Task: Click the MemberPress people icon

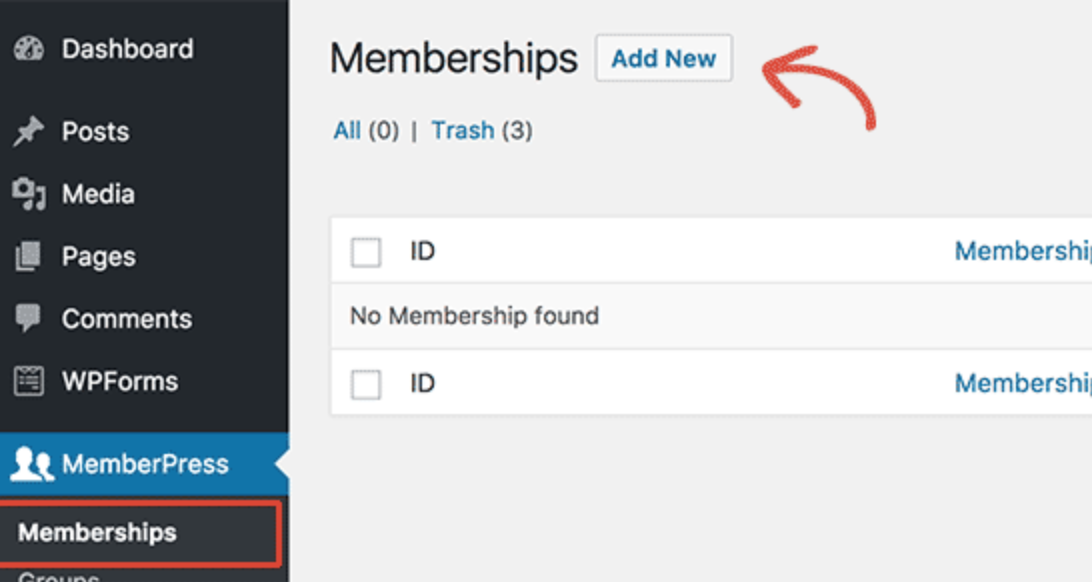Action: [x=32, y=464]
